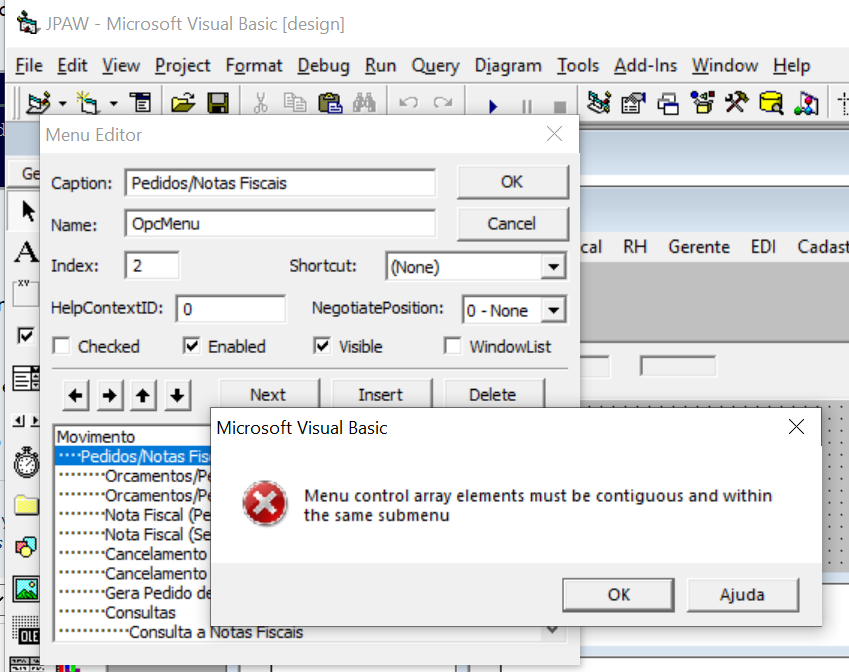Click the Find binoculars icon
The image size is (849, 672).
click(x=363, y=103)
